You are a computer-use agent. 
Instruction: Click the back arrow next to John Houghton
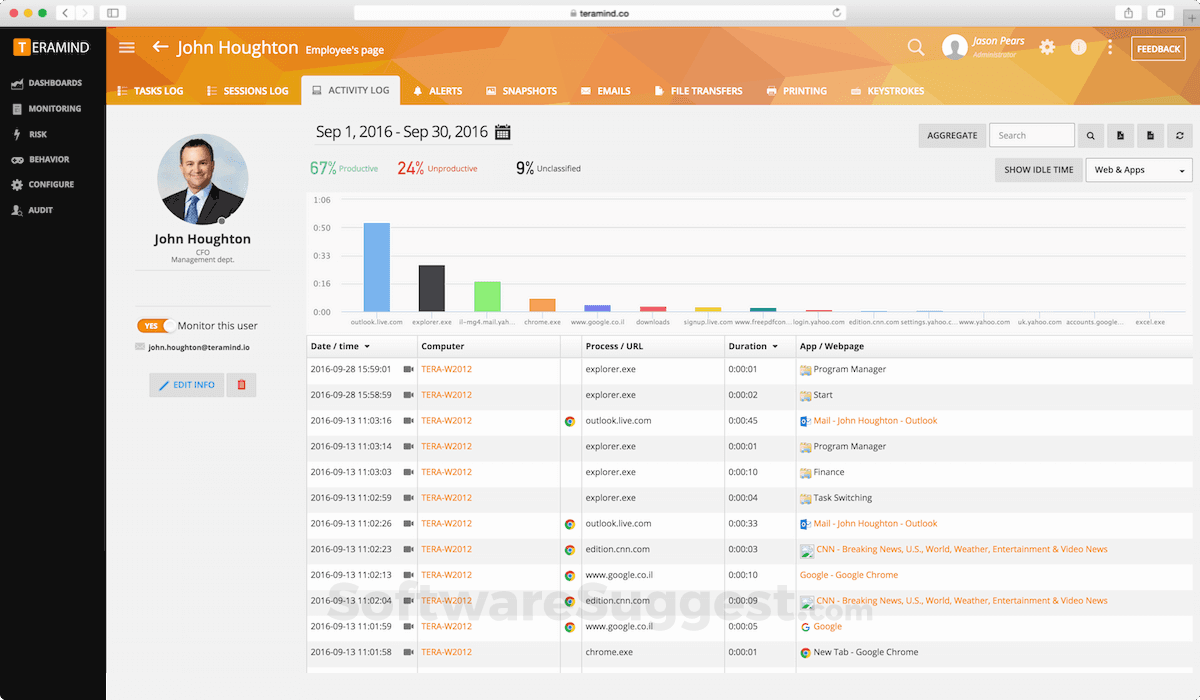[x=160, y=47]
